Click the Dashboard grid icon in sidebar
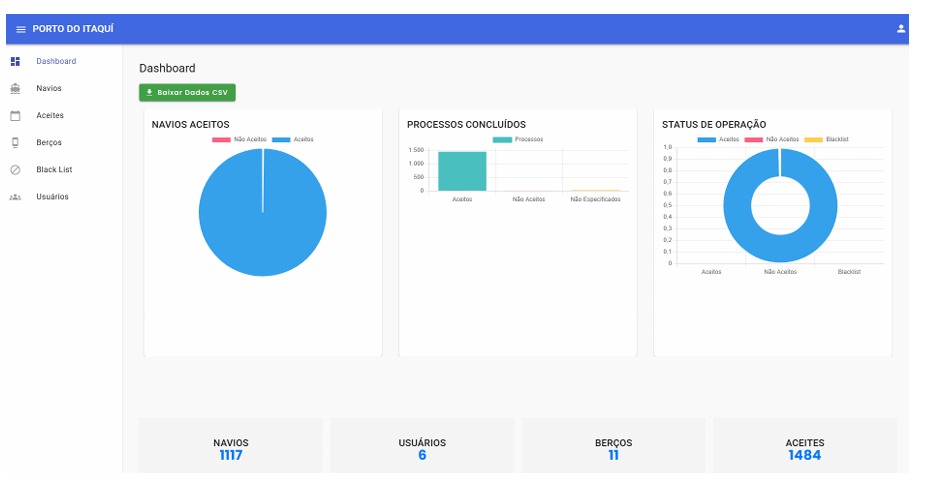This screenshot has width=932, height=490. coord(15,62)
